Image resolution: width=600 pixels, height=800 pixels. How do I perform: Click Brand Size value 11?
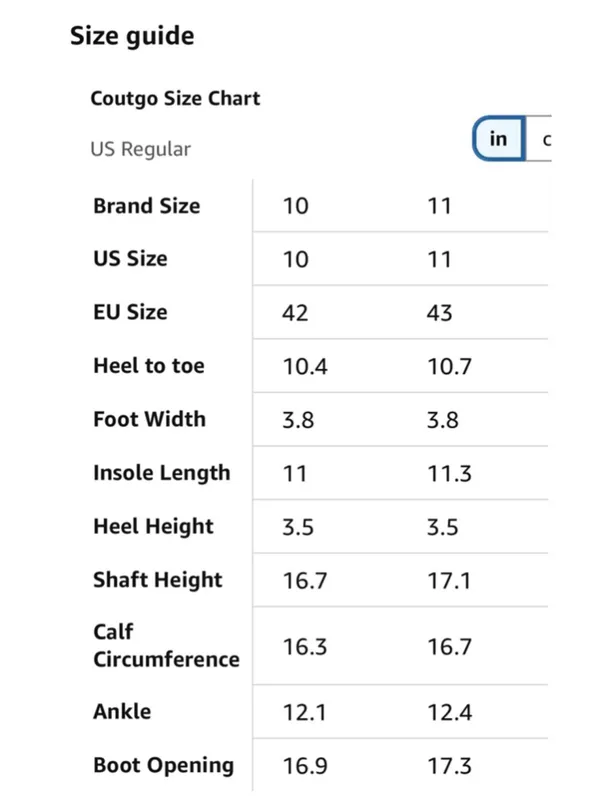click(x=439, y=206)
